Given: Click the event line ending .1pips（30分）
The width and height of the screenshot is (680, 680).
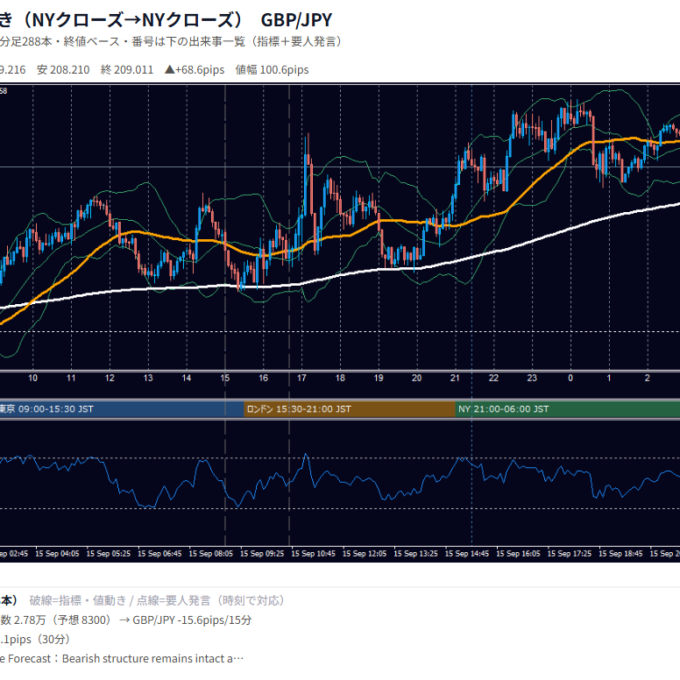Looking at the screenshot, I should 35,640.
